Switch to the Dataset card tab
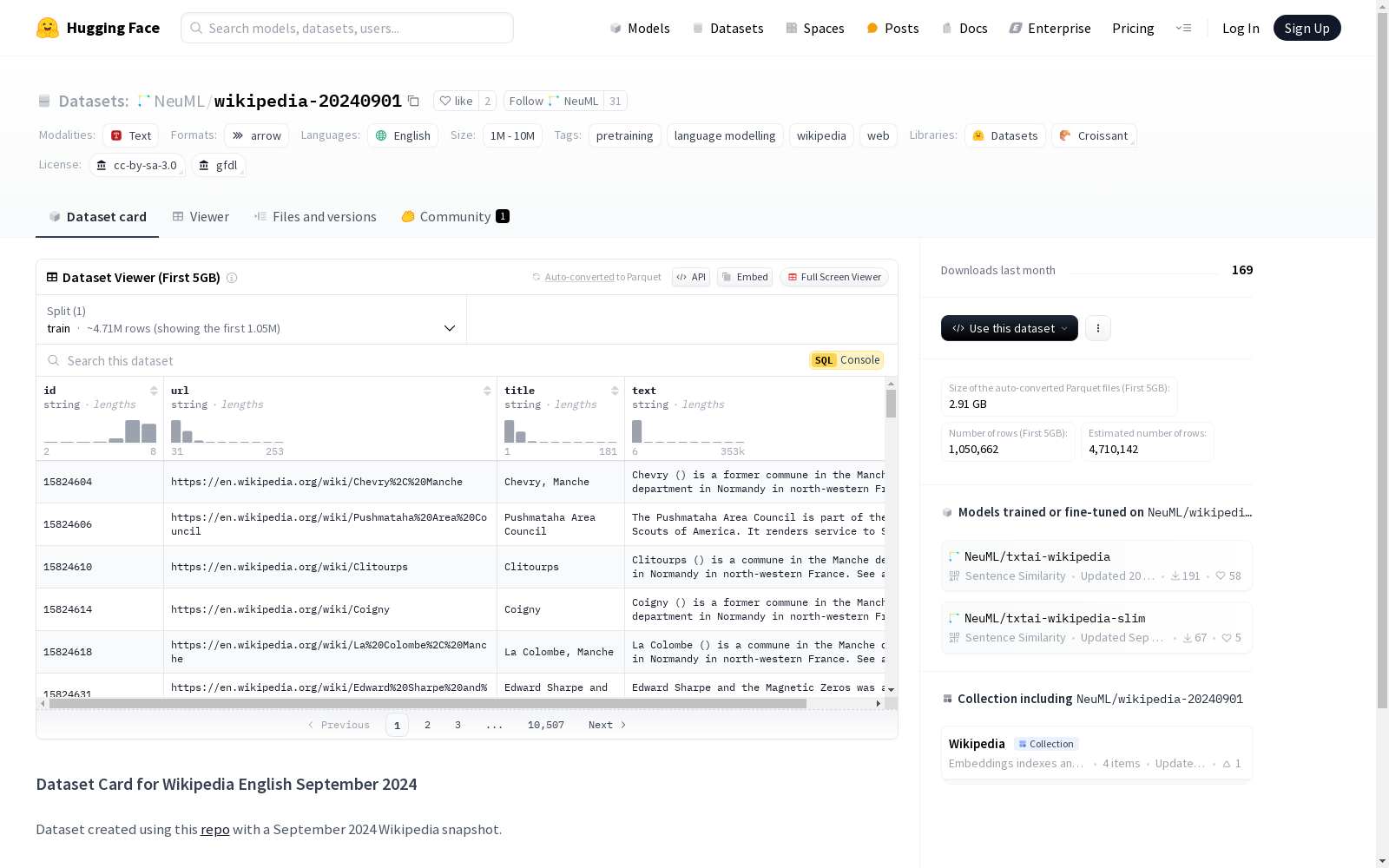 [x=97, y=217]
